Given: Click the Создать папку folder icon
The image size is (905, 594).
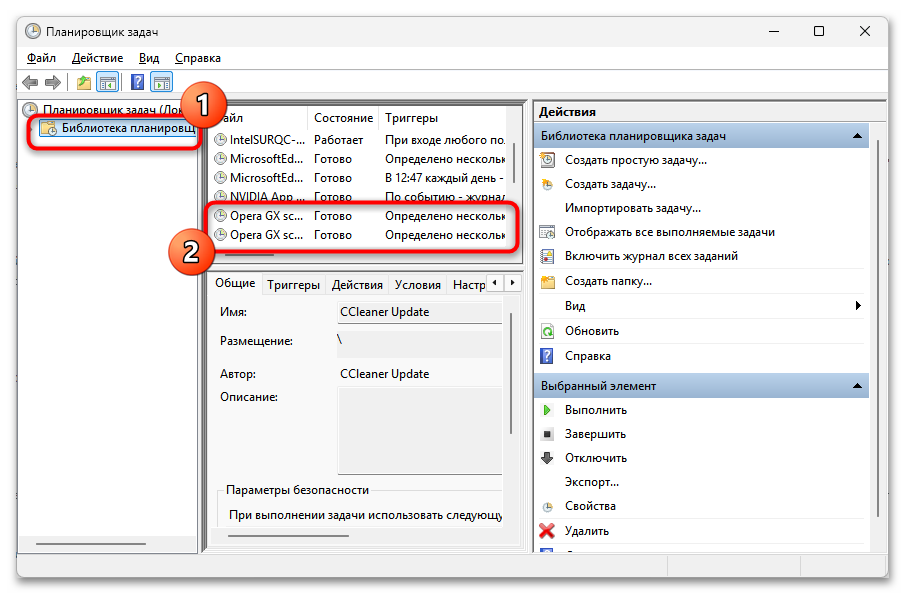Looking at the screenshot, I should [547, 282].
